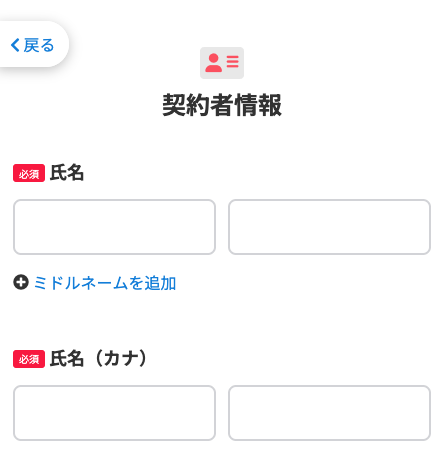443x469 pixels.
Task: Click the blue back chevron icon
Action: point(15,45)
